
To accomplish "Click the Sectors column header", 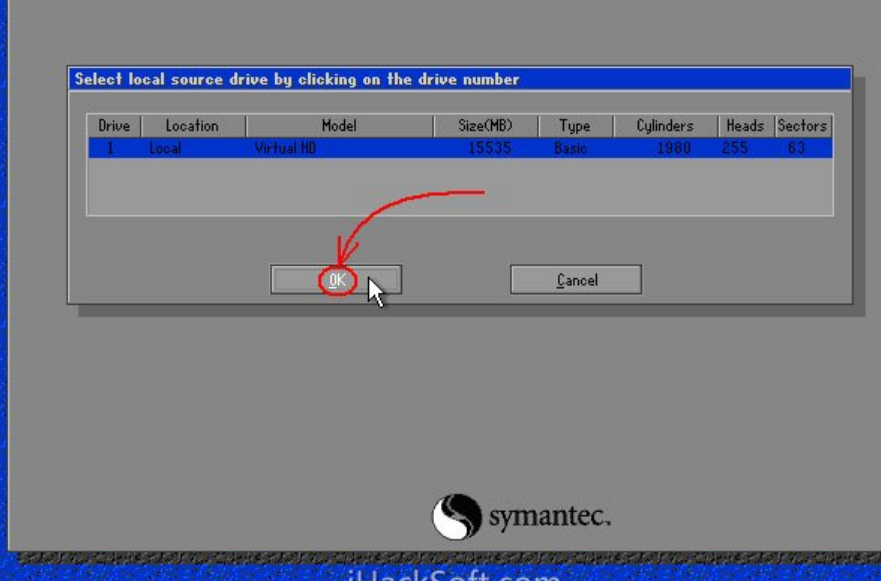I will (802, 126).
